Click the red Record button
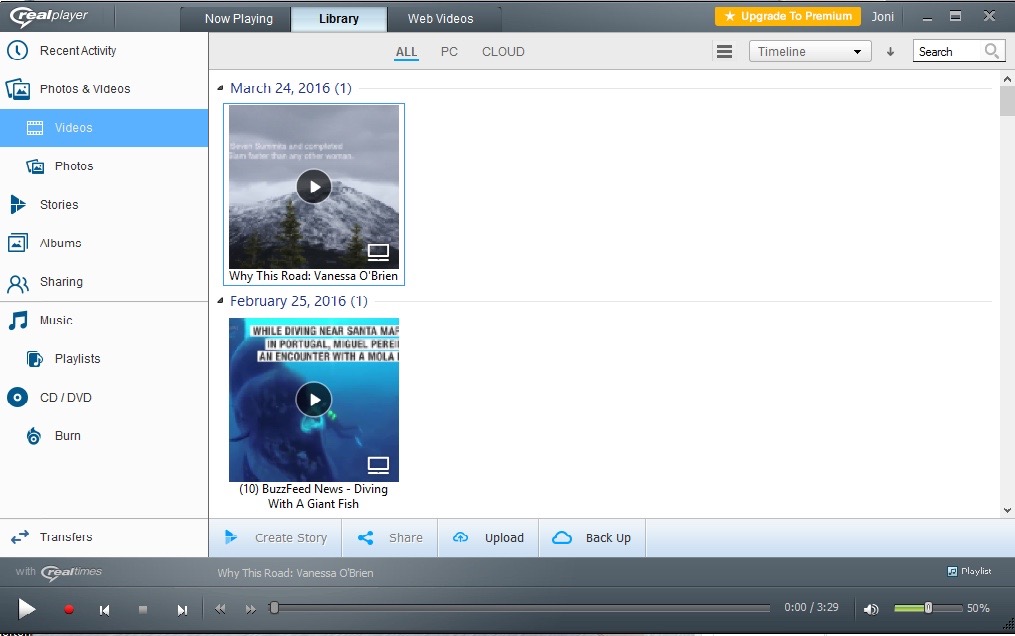 69,609
